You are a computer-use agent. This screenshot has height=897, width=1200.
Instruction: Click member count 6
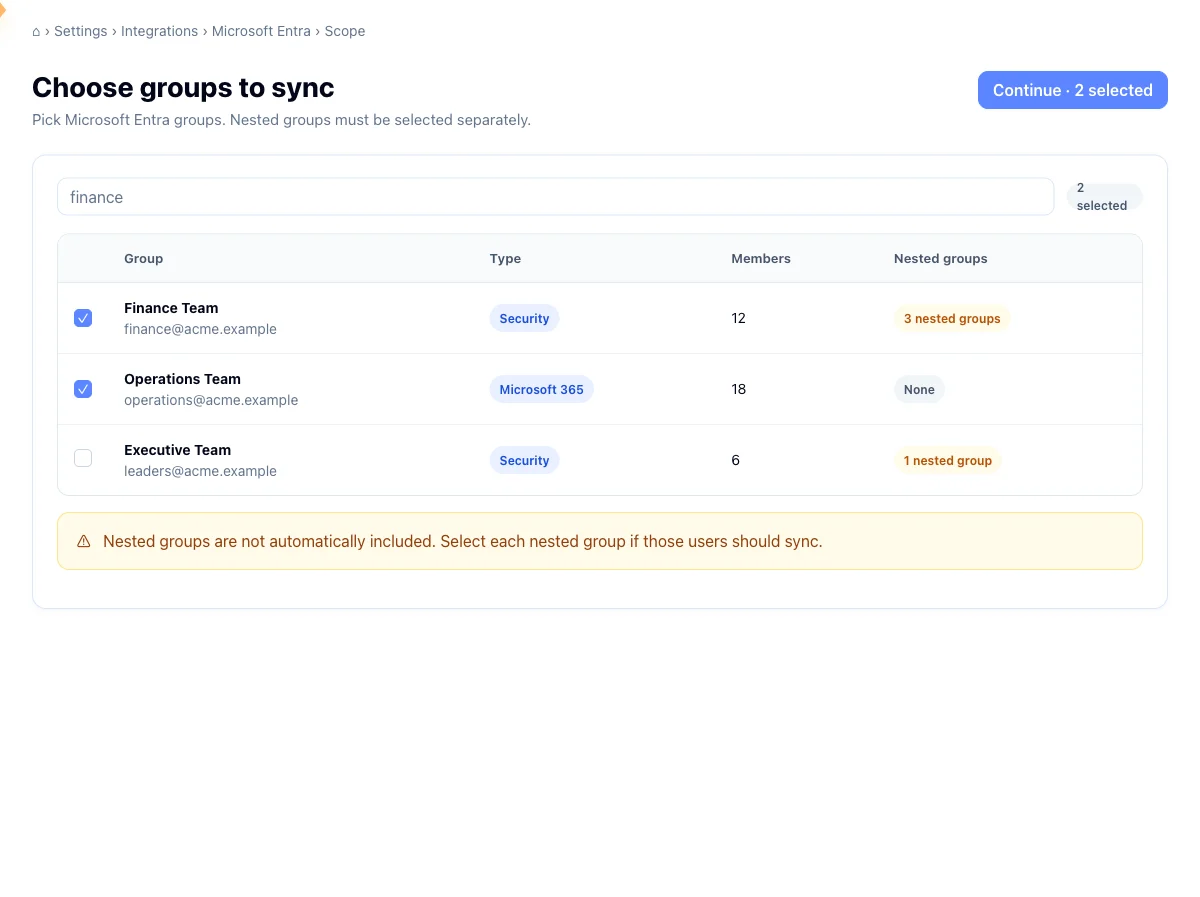pyautogui.click(x=735, y=460)
